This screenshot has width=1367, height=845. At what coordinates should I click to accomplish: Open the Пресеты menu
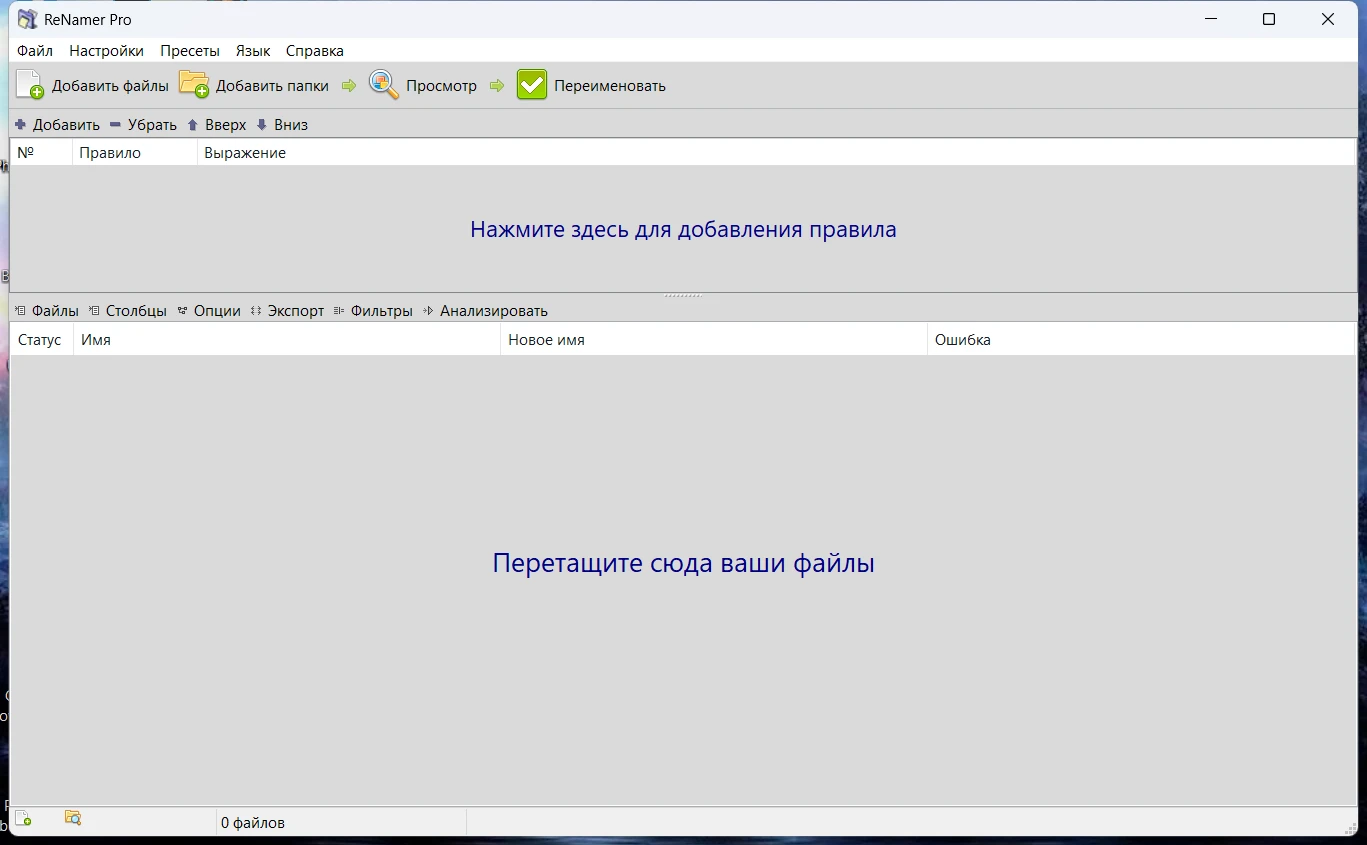190,51
